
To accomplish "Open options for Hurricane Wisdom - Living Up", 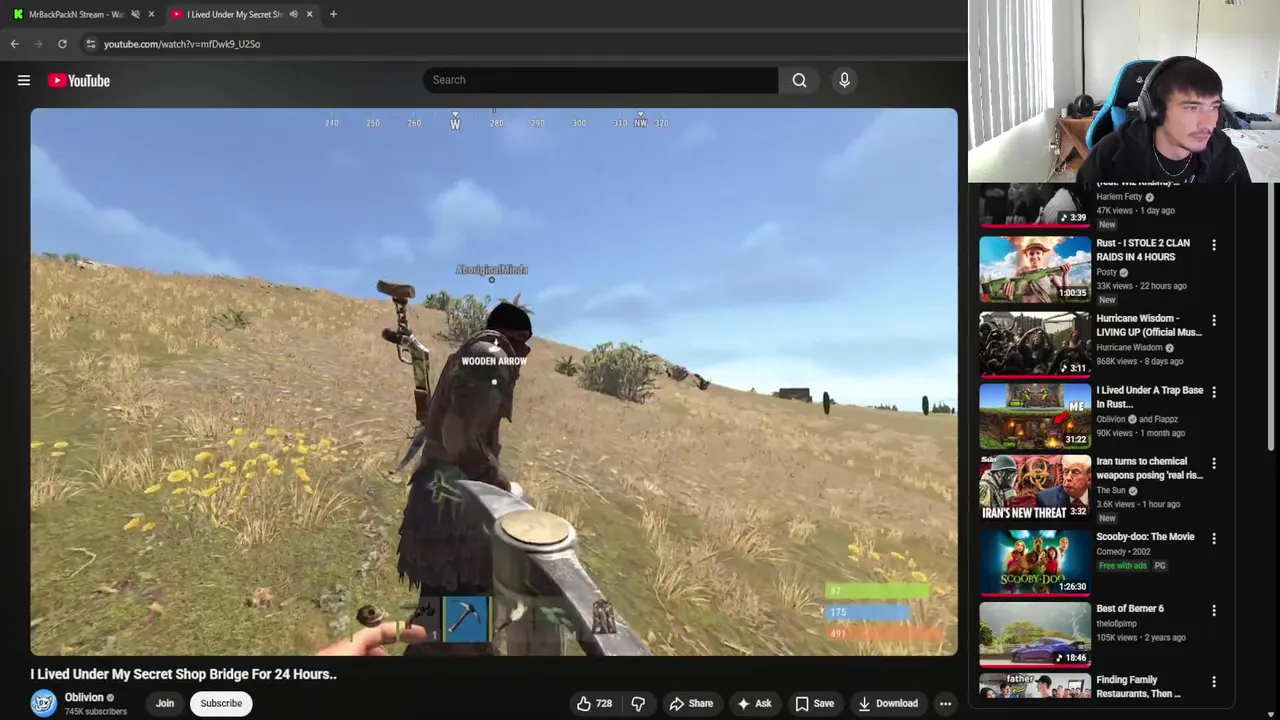I will coord(1214,321).
